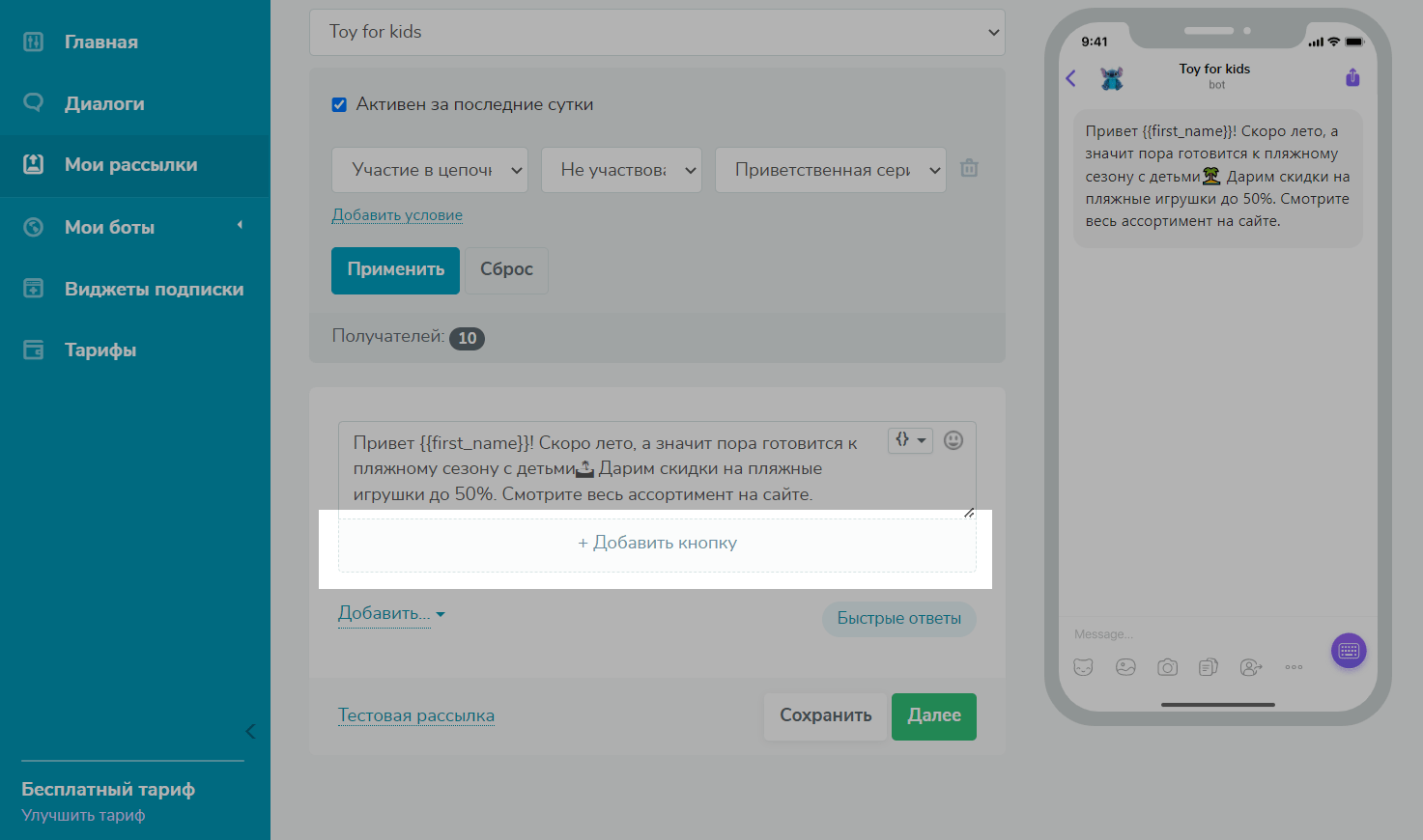The height and width of the screenshot is (840, 1423).
Task: Expand the variables insert {} dropdown
Action: coord(910,440)
